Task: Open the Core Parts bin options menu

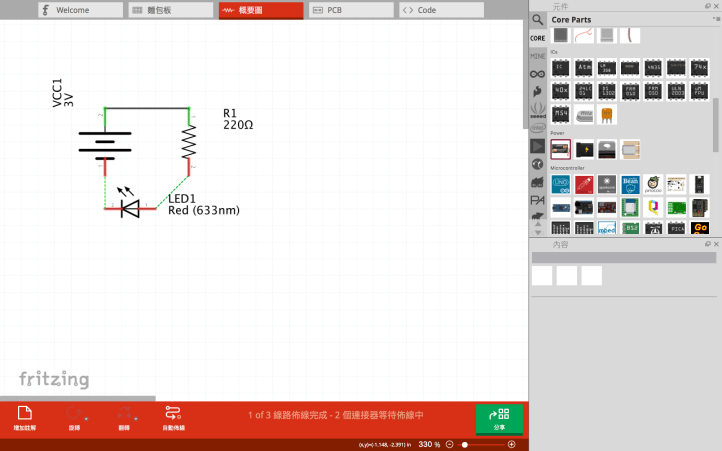Action: (x=715, y=19)
